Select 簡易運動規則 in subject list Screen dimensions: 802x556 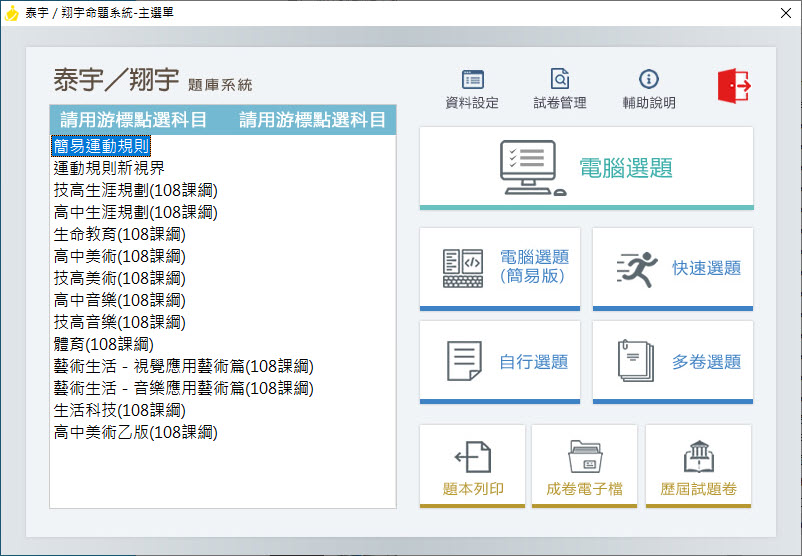pyautogui.click(x=101, y=146)
